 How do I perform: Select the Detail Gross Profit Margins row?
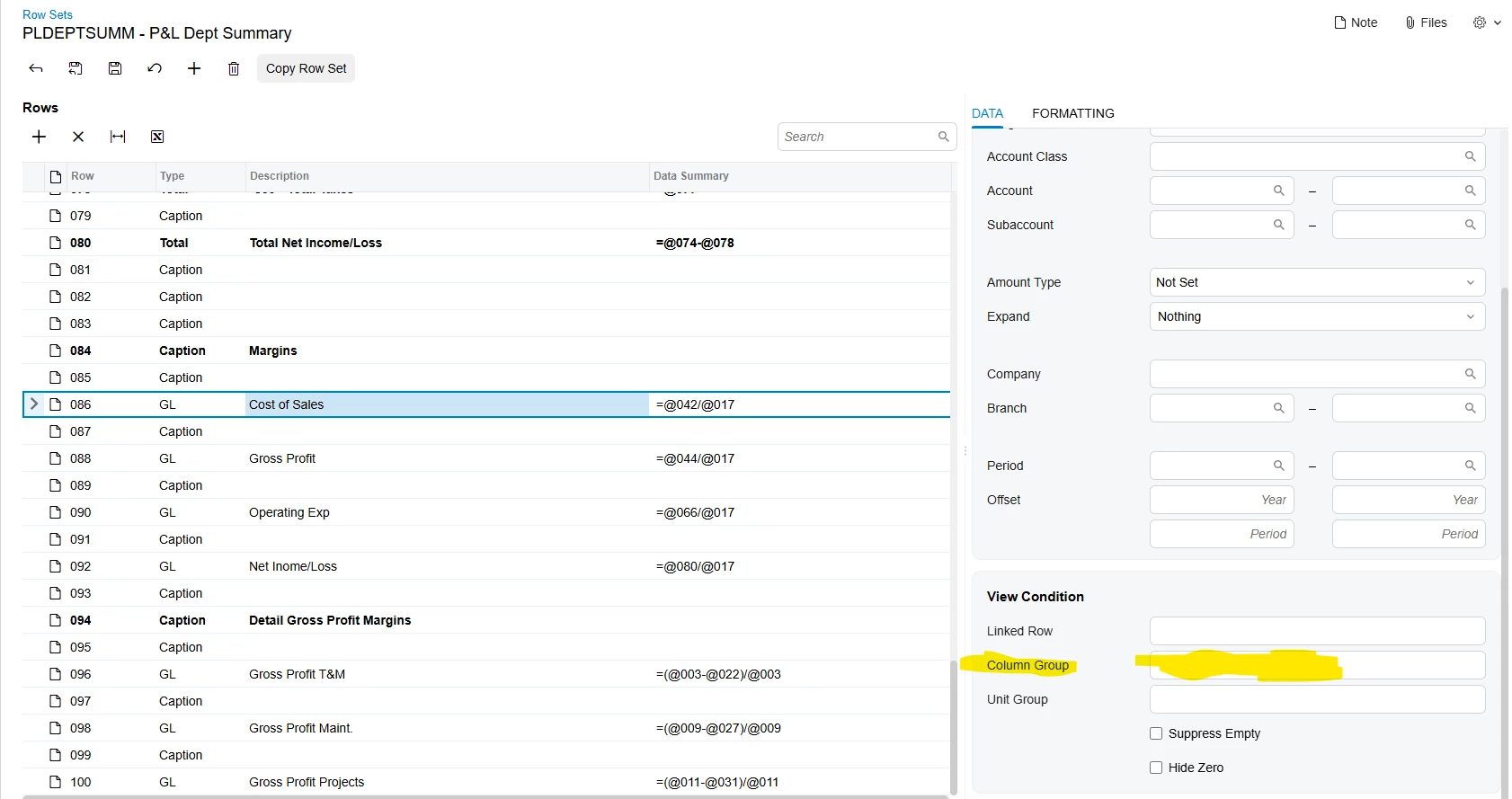pos(485,620)
